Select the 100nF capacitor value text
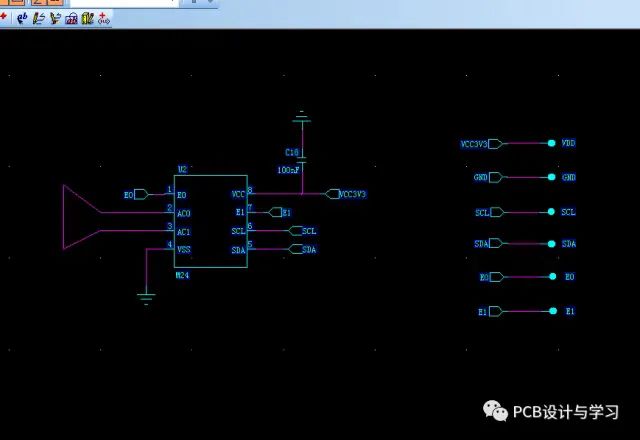The width and height of the screenshot is (640, 440). pyautogui.click(x=288, y=170)
